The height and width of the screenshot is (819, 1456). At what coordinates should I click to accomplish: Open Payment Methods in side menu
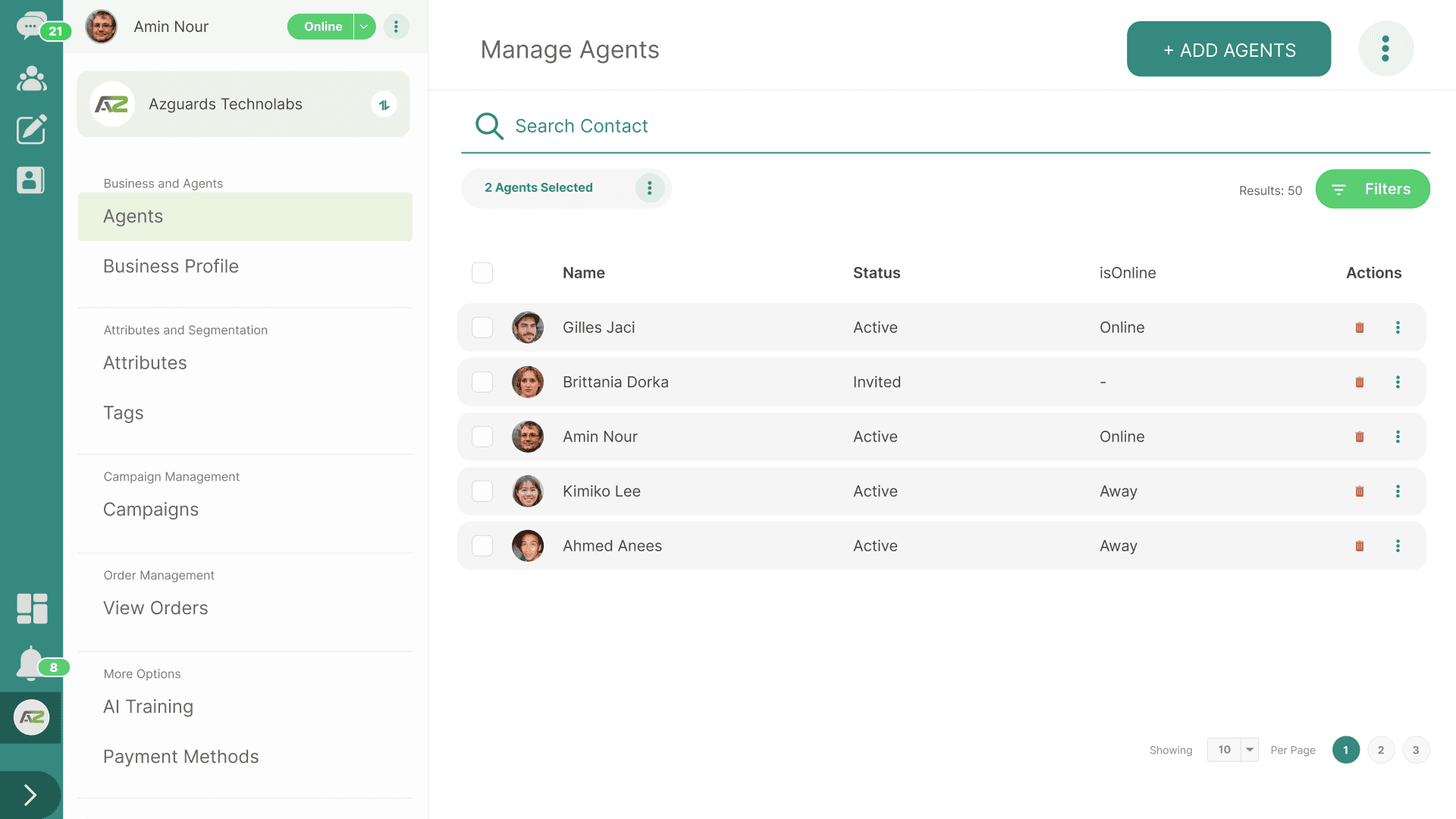coord(180,757)
